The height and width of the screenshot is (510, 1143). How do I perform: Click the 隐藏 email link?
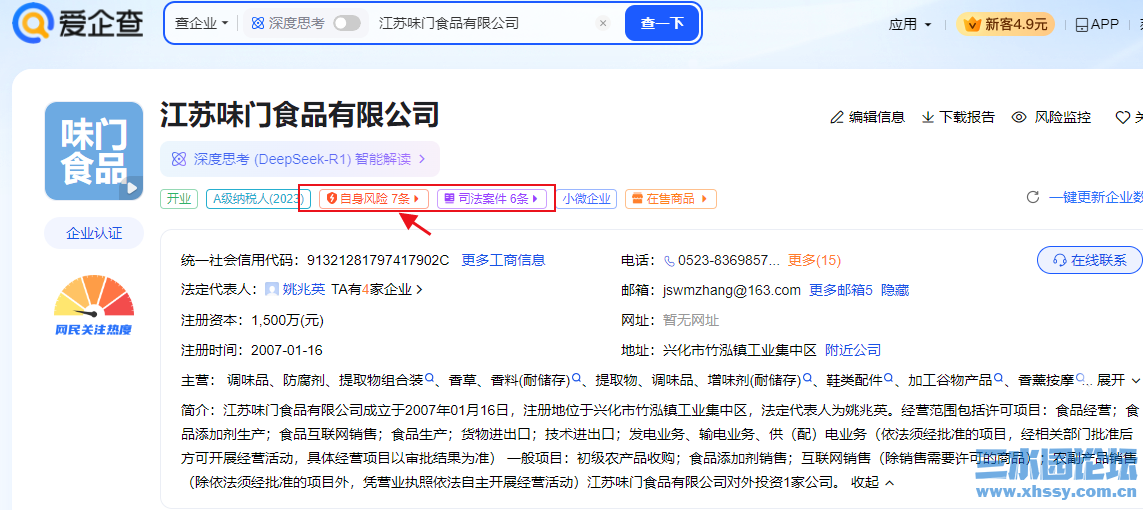pyautogui.click(x=895, y=291)
